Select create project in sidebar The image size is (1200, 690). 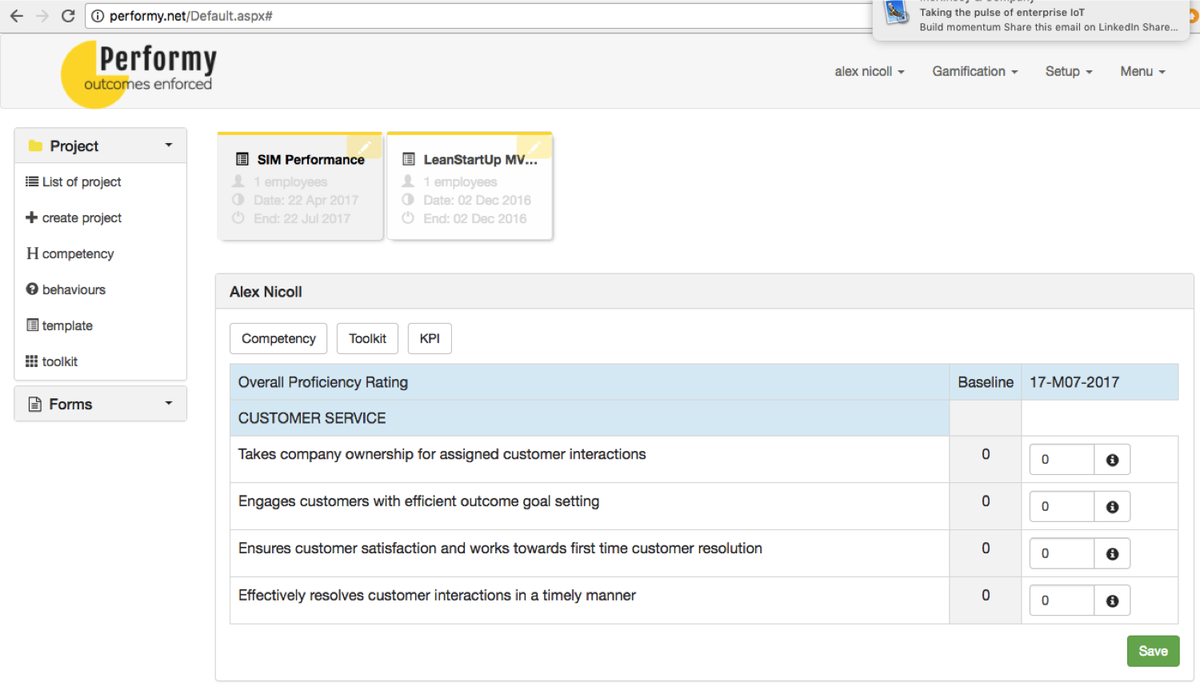(73, 218)
